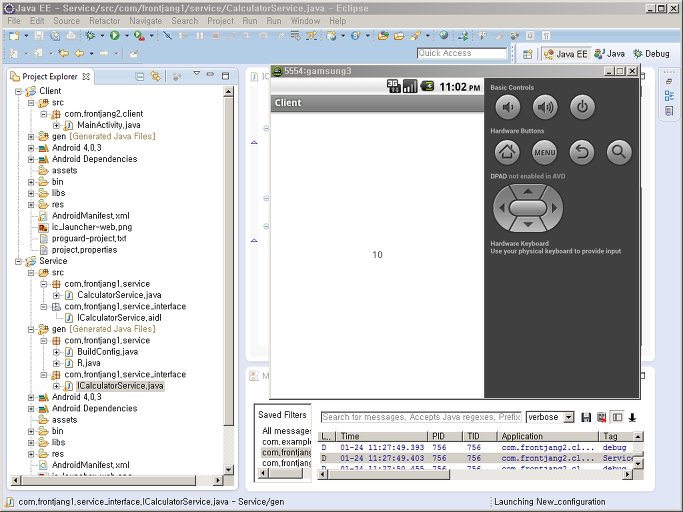
Task: Click Collapse All in Project Explorer
Action: pyautogui.click(x=139, y=77)
